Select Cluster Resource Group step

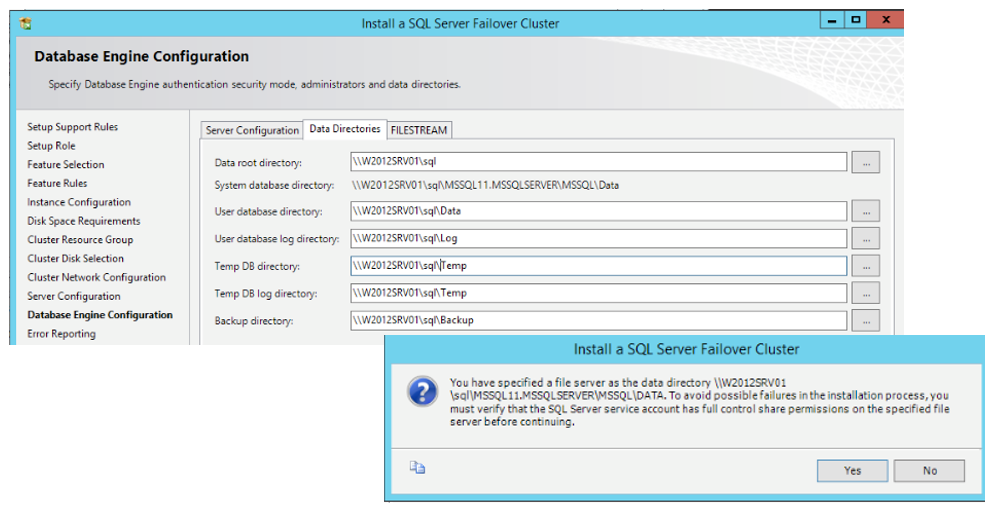80,240
